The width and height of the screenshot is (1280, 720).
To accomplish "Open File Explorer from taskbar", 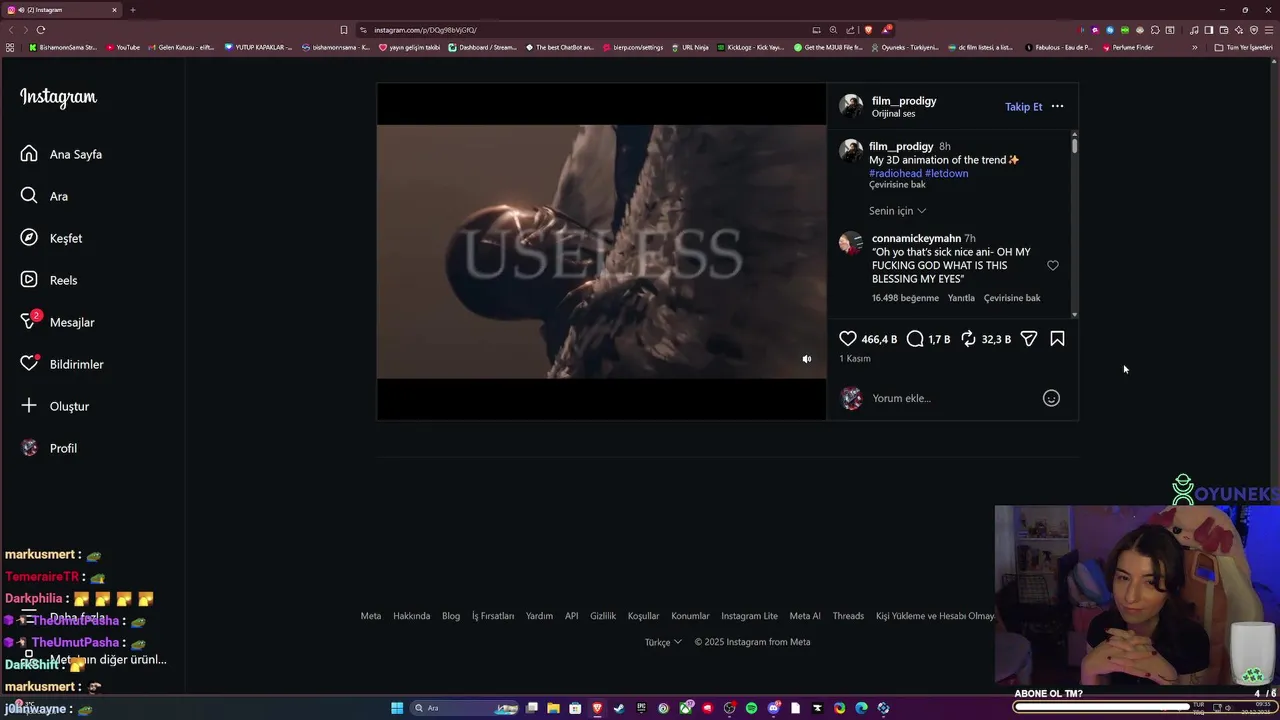I will pos(553,708).
